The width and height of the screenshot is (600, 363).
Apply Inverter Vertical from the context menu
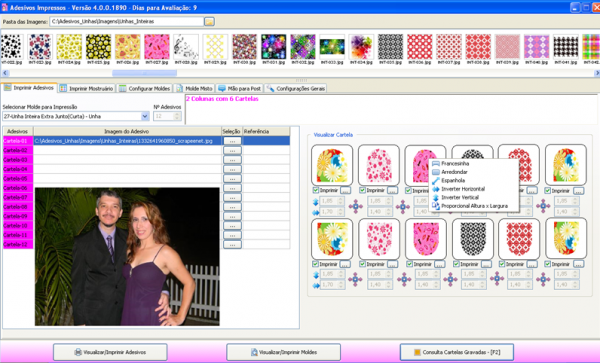point(460,197)
